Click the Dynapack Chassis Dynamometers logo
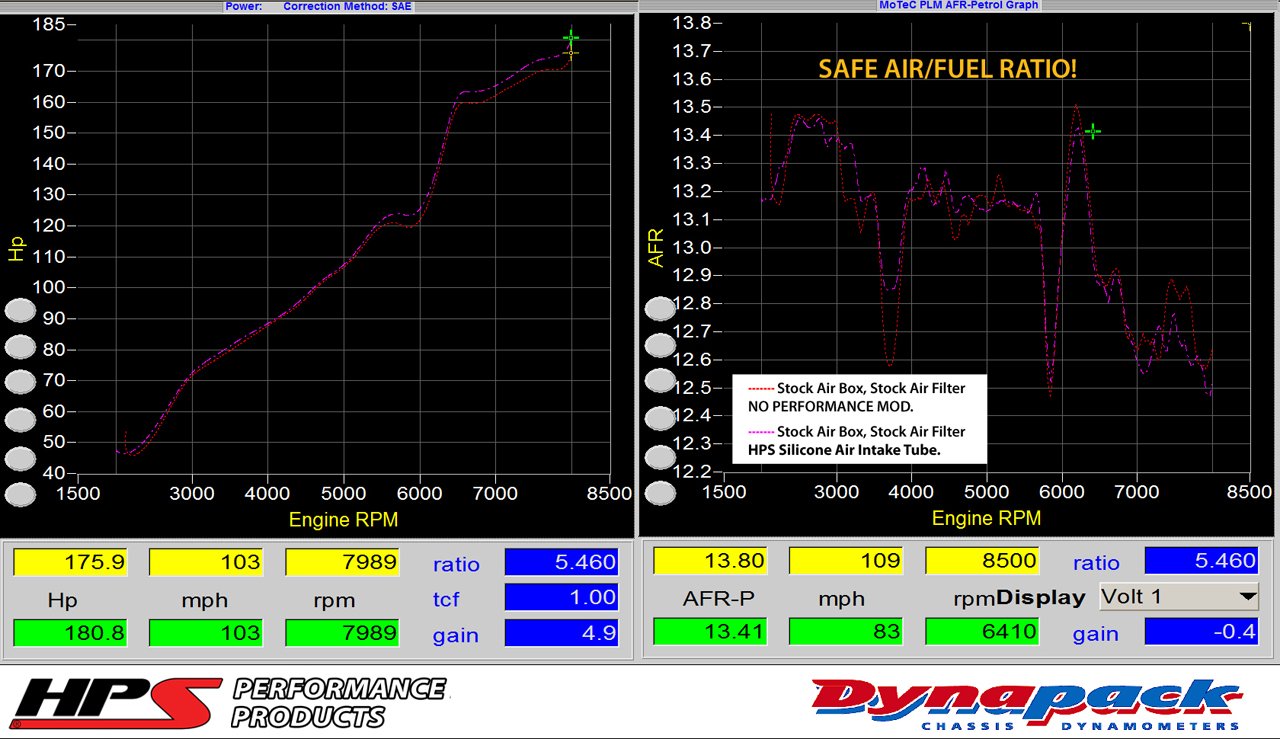The height and width of the screenshot is (739, 1280). tap(1025, 703)
